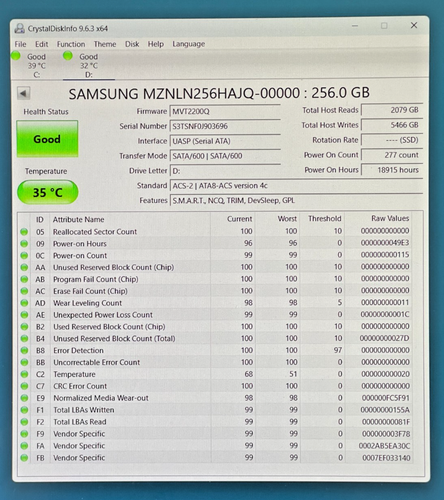Click status dot for Program Fail Count (Chip)
Screen dimensions: 444x500
click(24, 279)
